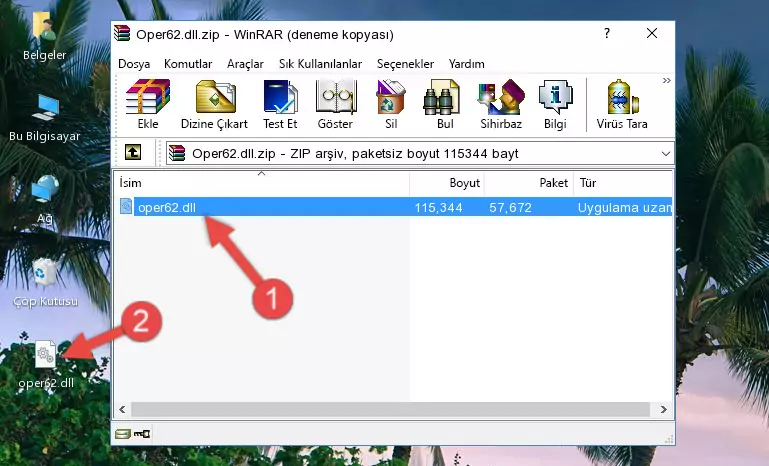Open the Bul (Find) binoculars tool

445,104
